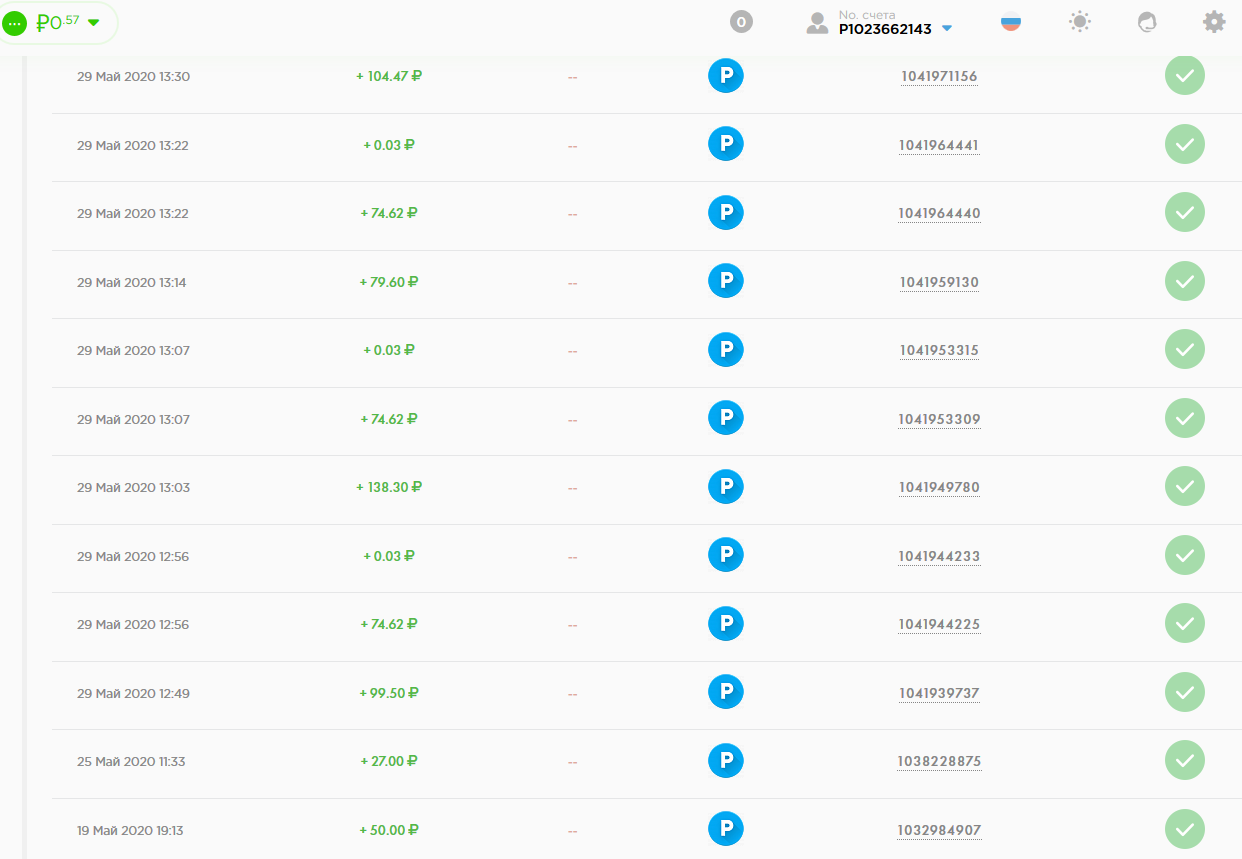The image size is (1242, 859).
Task: Open transaction ID link 1041964441
Action: click(x=939, y=145)
